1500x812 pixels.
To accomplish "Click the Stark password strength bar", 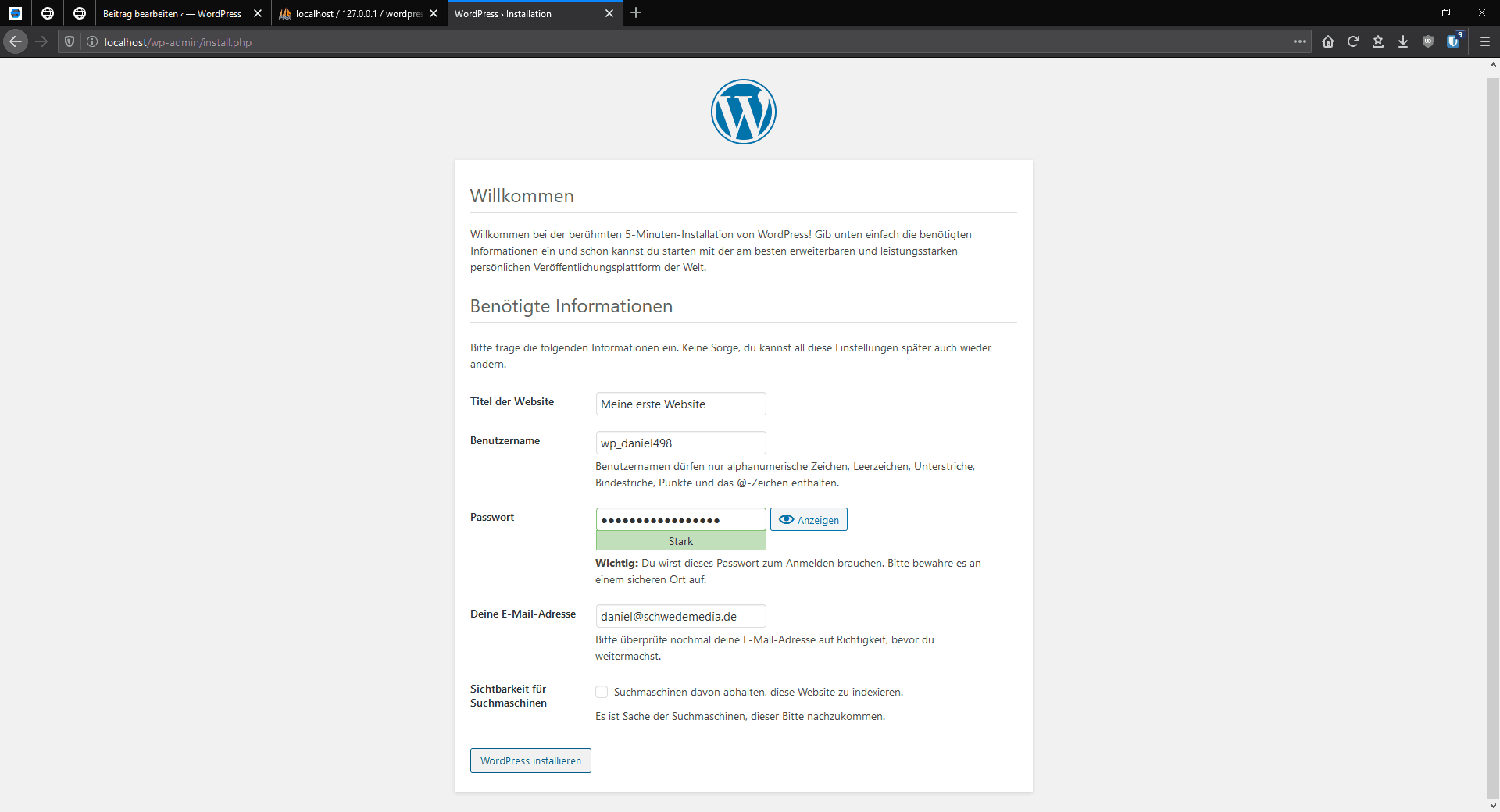I will (680, 541).
